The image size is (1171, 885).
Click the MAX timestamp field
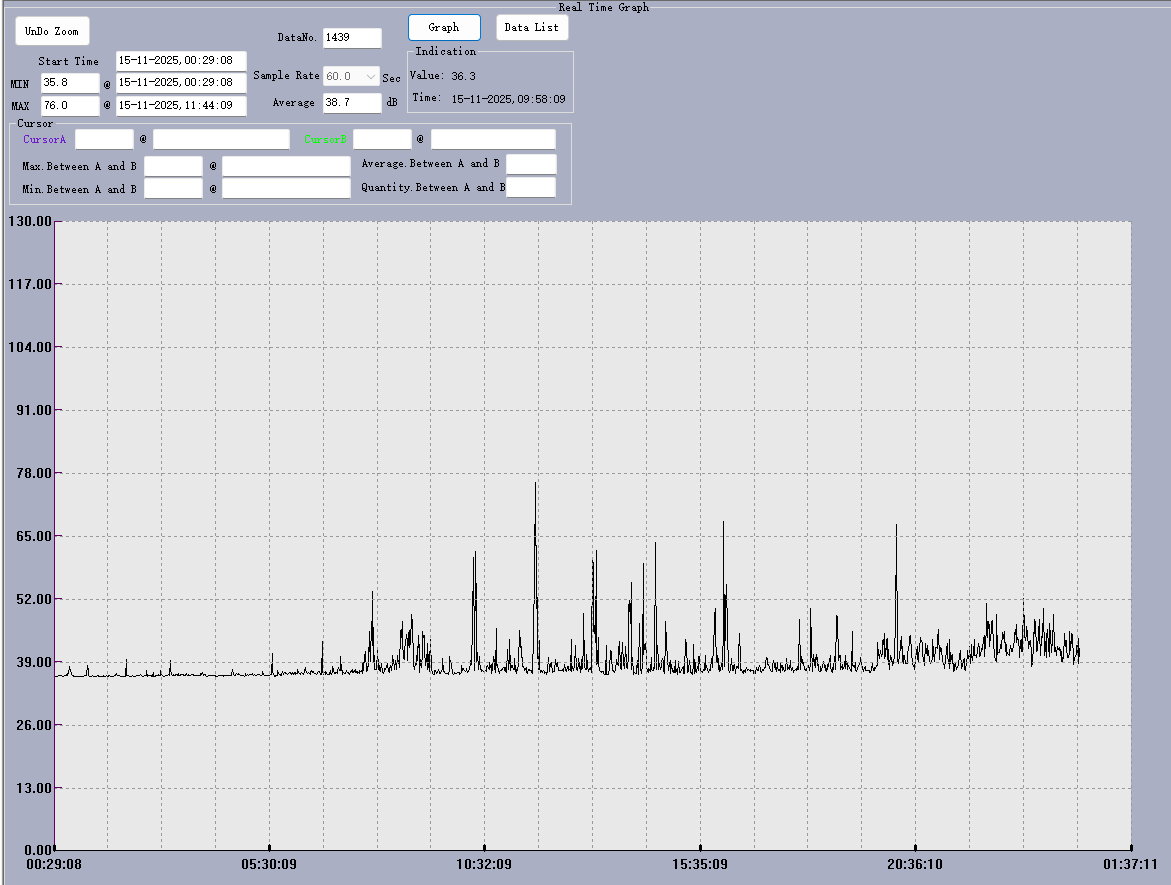(181, 105)
